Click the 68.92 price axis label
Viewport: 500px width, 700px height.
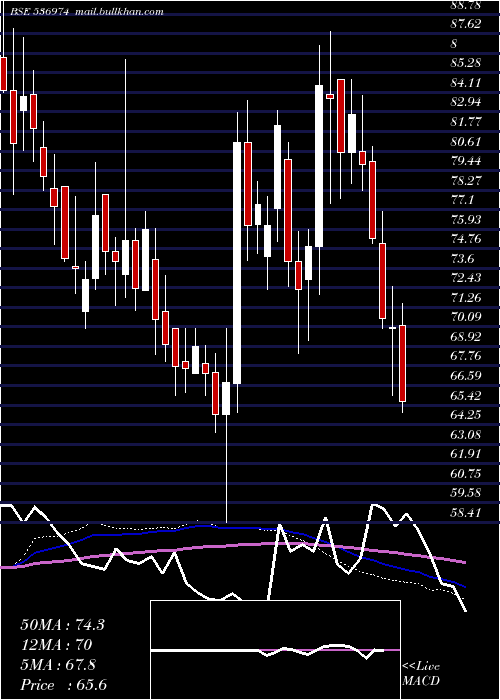[x=466, y=337]
